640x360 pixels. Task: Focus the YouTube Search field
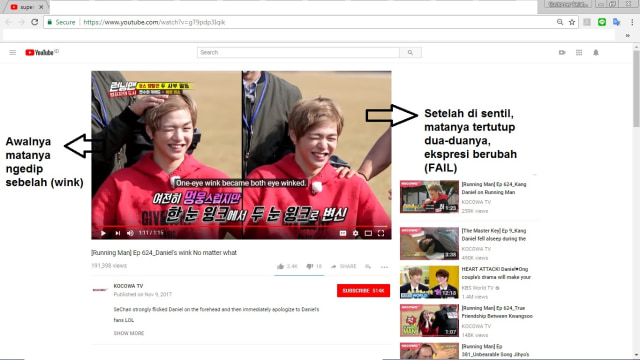click(298, 52)
